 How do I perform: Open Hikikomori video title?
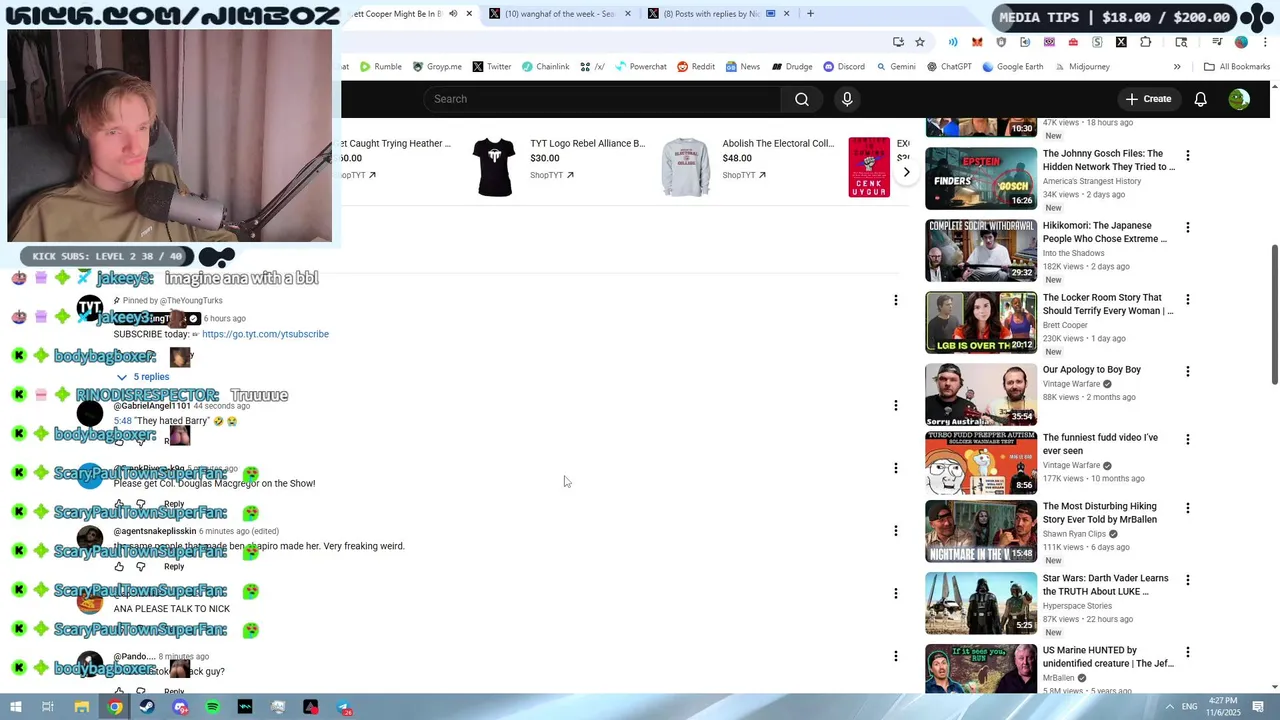[x=1104, y=232]
